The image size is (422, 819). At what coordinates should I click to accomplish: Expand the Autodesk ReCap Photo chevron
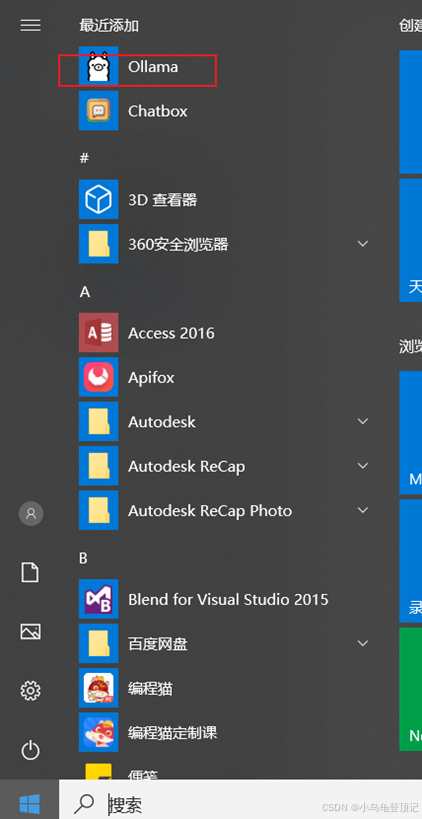tap(362, 510)
